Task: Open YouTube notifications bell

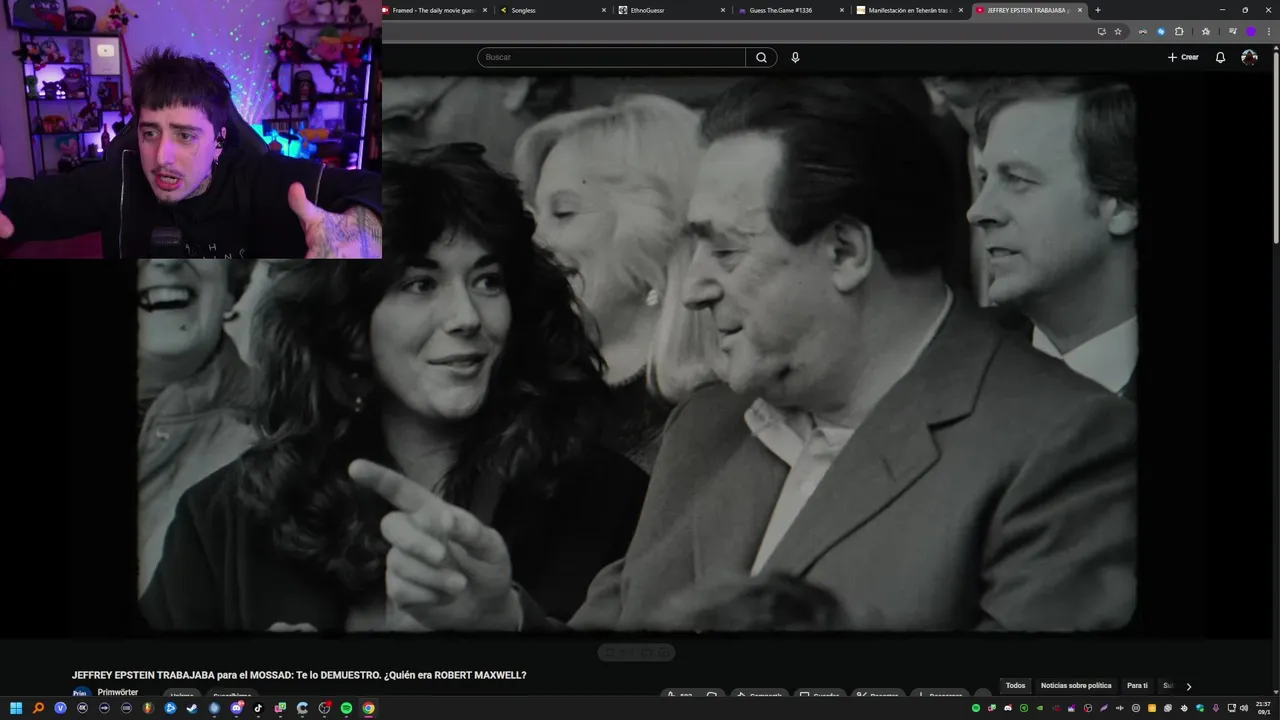Action: [x=1220, y=57]
